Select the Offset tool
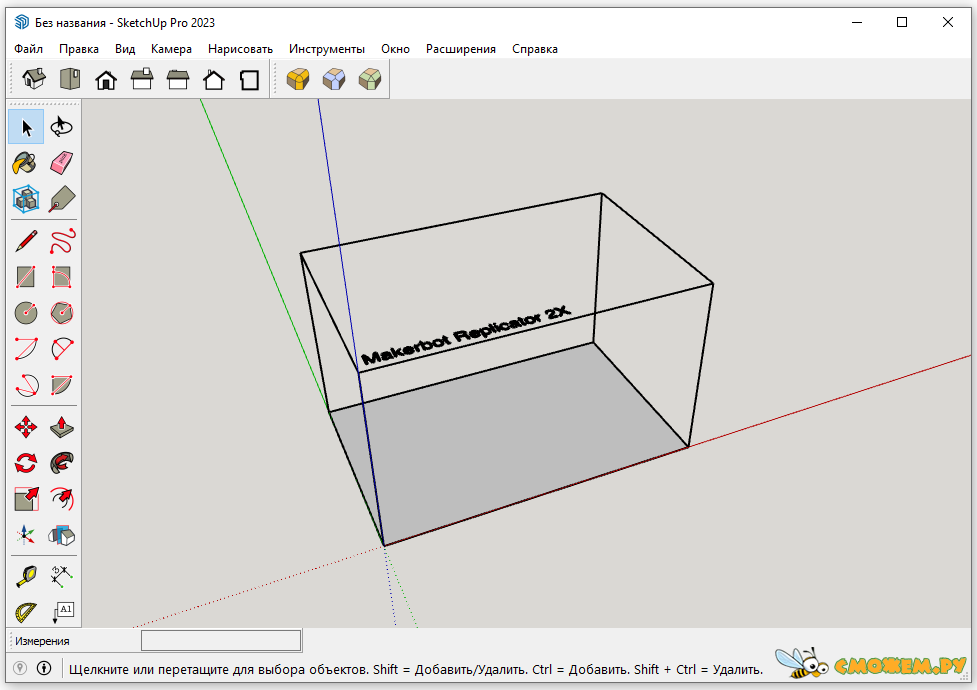 (x=61, y=499)
